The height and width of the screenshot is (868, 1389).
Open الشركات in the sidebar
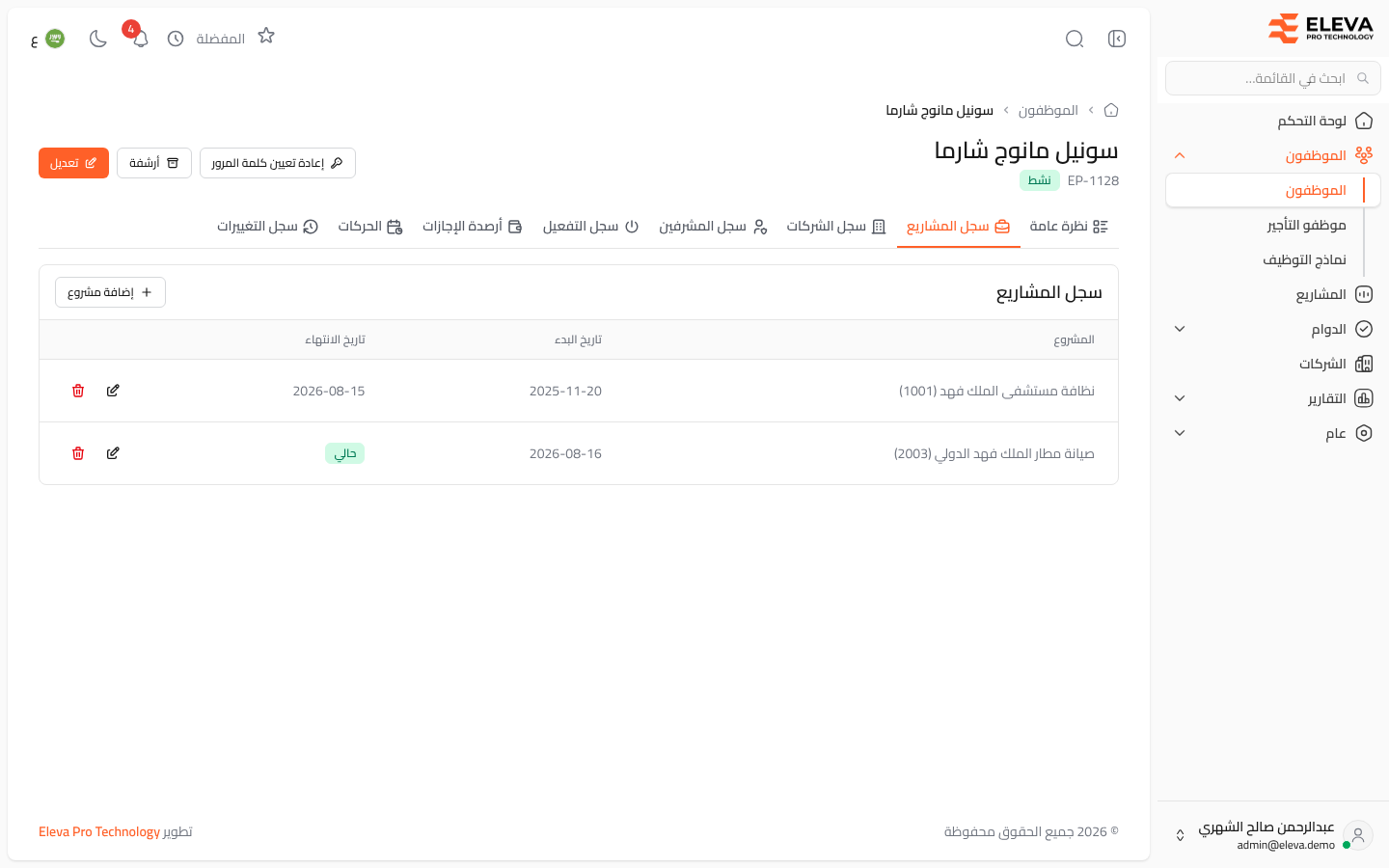point(1273,364)
